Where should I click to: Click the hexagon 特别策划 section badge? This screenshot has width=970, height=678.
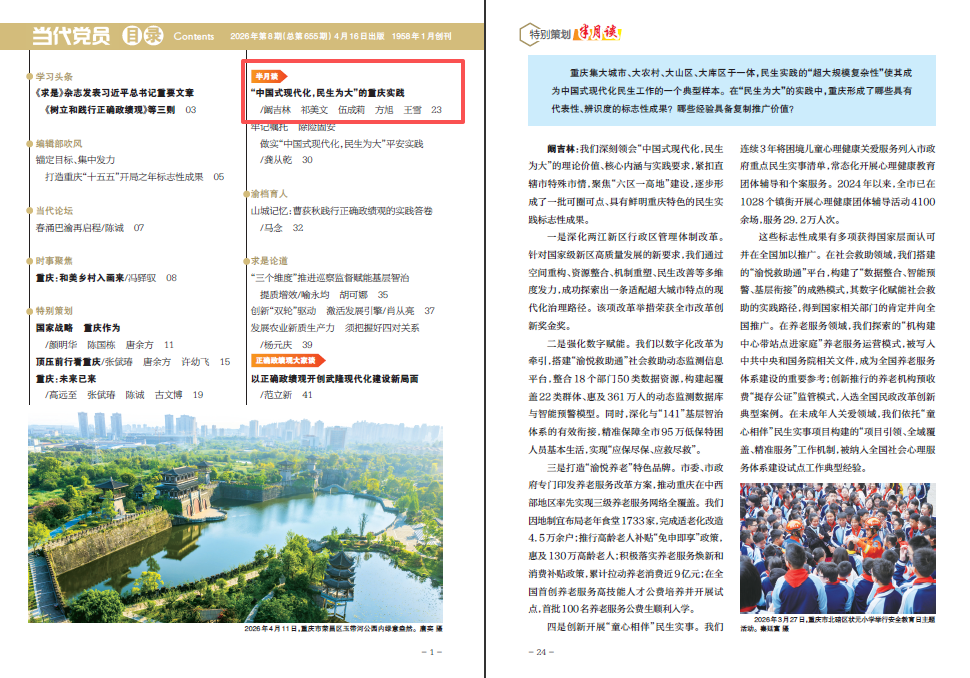pos(549,35)
